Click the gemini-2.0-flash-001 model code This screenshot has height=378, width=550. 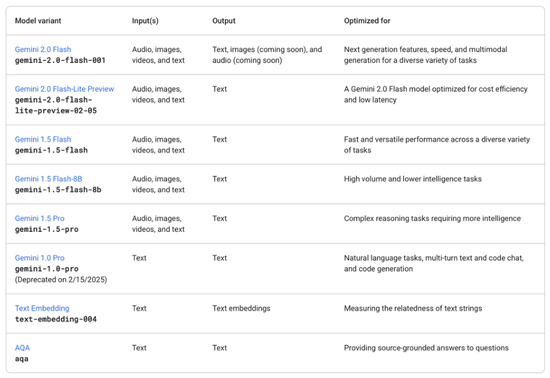coord(60,60)
